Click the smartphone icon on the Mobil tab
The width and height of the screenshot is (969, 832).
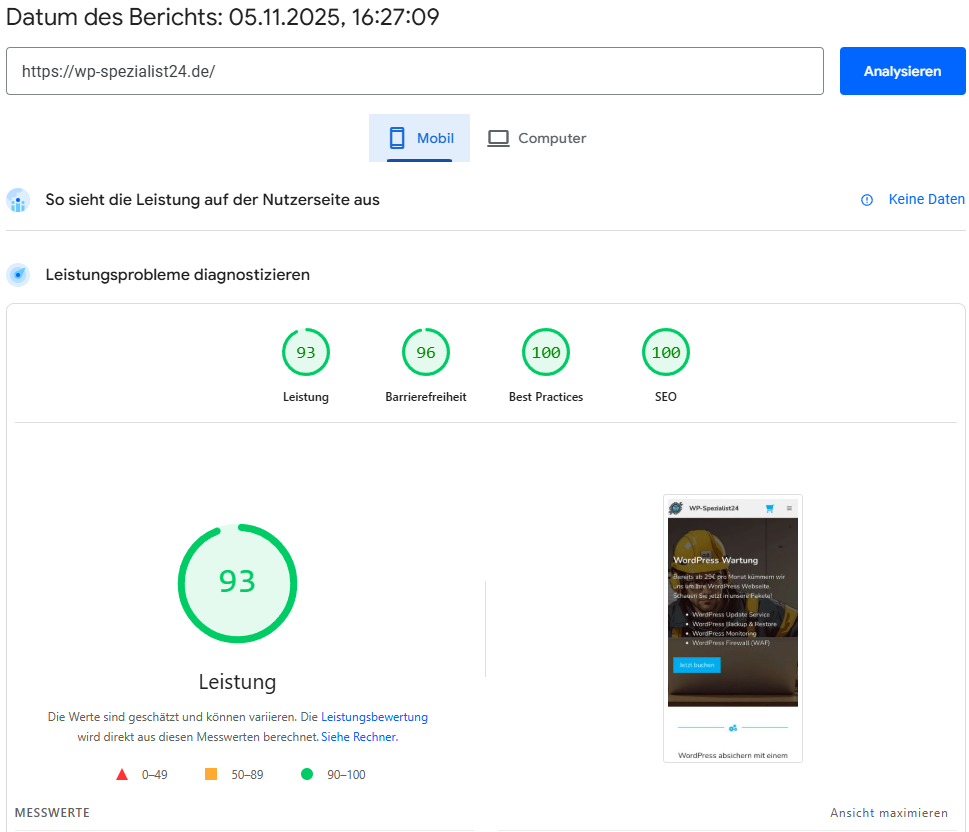398,137
